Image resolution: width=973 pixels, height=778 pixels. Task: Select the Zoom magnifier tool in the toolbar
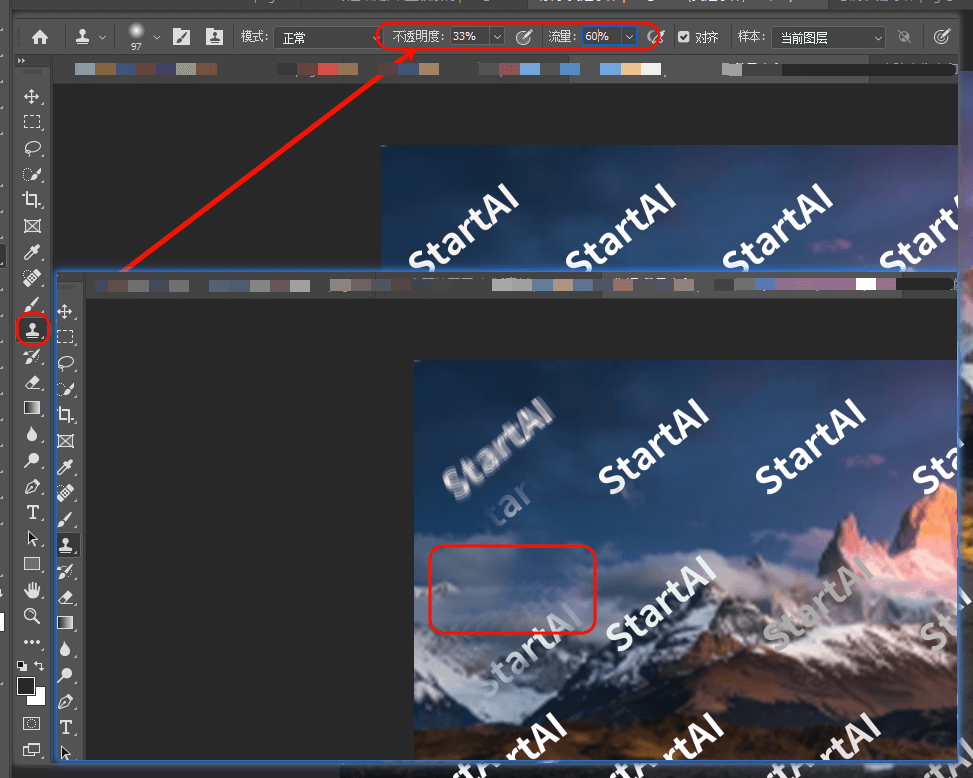[x=32, y=616]
